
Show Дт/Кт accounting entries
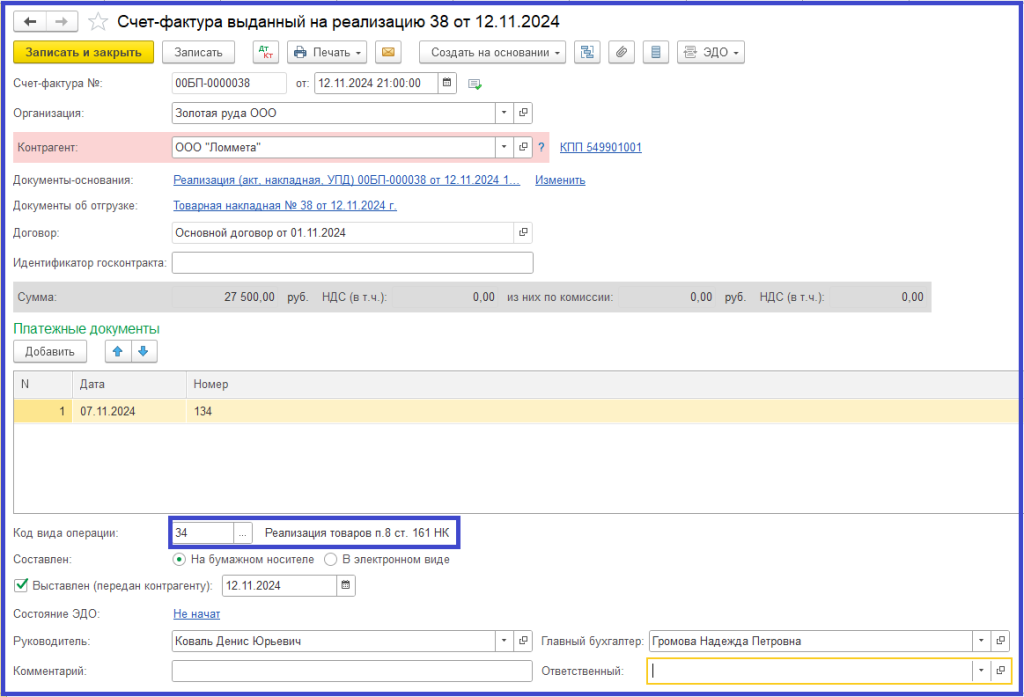[x=265, y=52]
